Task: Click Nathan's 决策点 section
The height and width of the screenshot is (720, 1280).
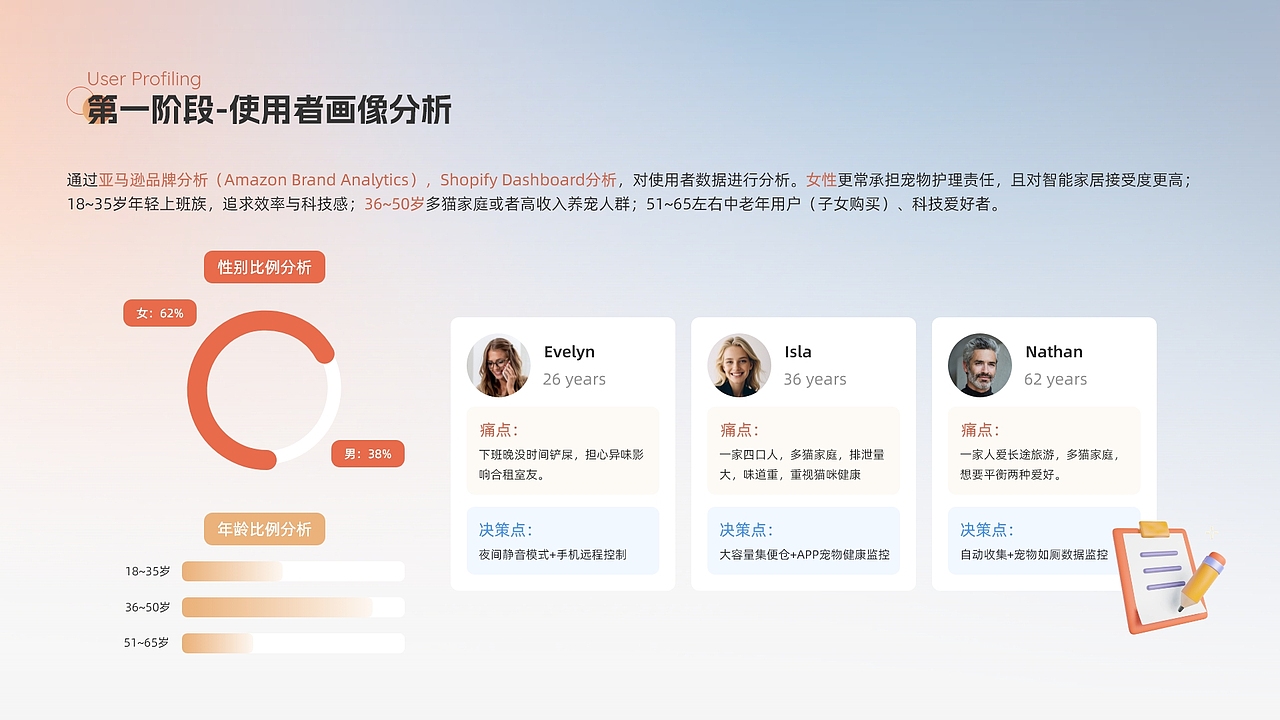Action: [x=1043, y=538]
